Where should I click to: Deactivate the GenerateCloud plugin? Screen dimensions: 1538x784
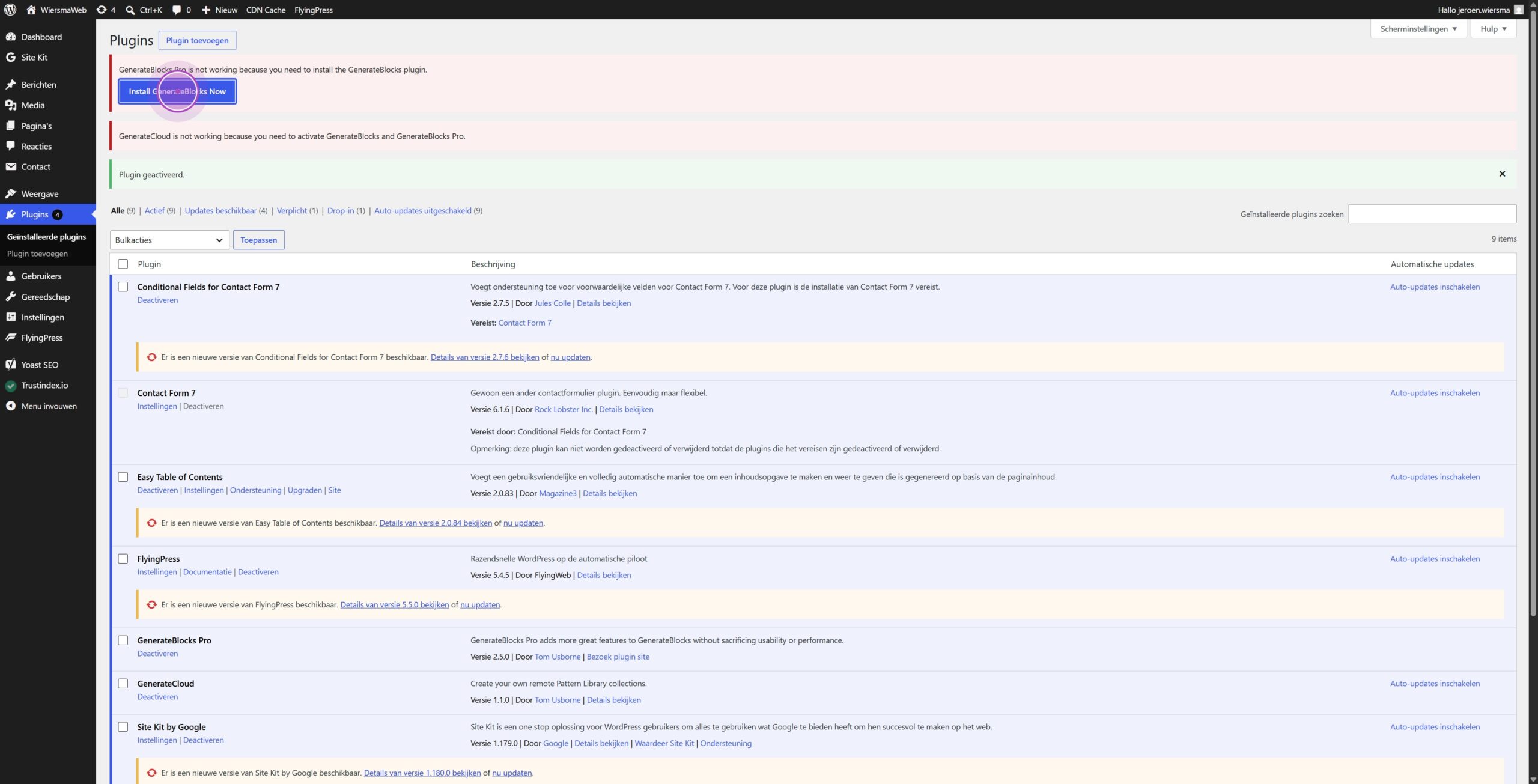(157, 696)
